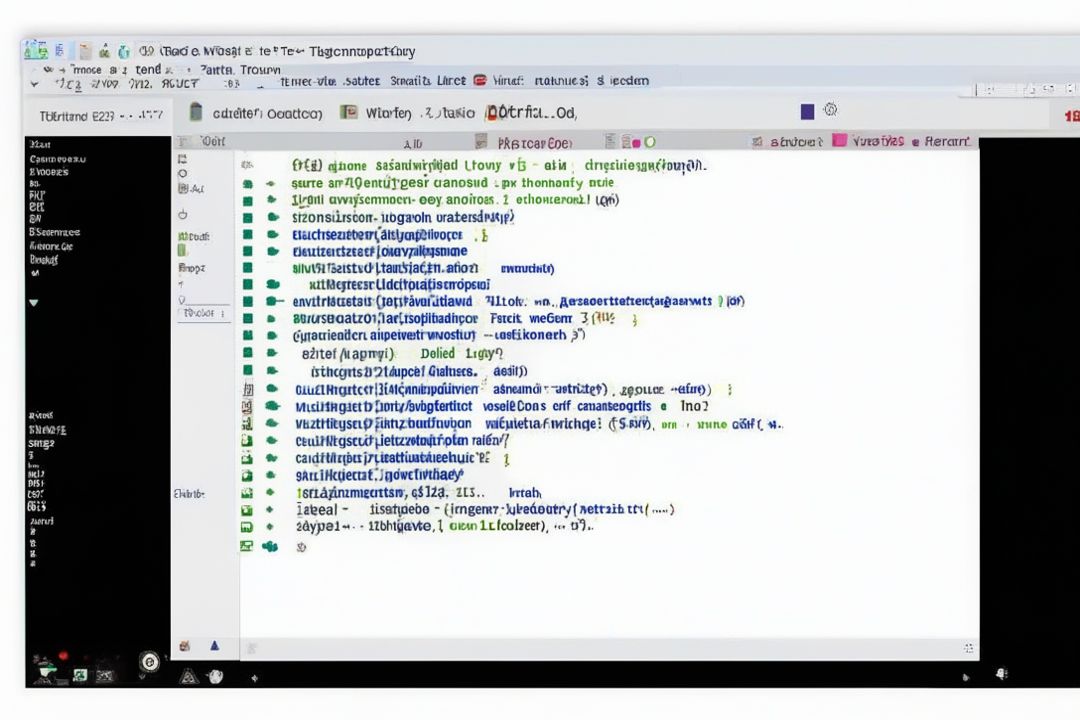The height and width of the screenshot is (720, 1080).
Task: Toggle the green checkbox icon on last gutter line
Action: click(x=246, y=546)
